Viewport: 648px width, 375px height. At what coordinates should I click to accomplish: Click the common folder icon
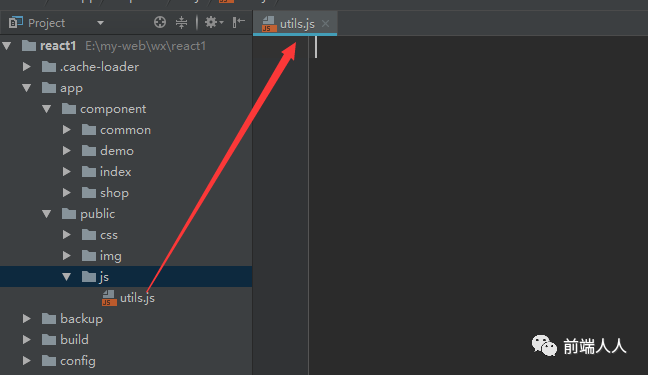click(x=89, y=130)
